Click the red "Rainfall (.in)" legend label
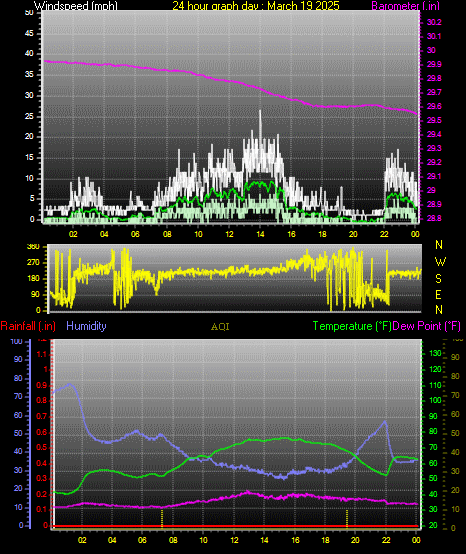The height and width of the screenshot is (554, 466). click(28, 326)
